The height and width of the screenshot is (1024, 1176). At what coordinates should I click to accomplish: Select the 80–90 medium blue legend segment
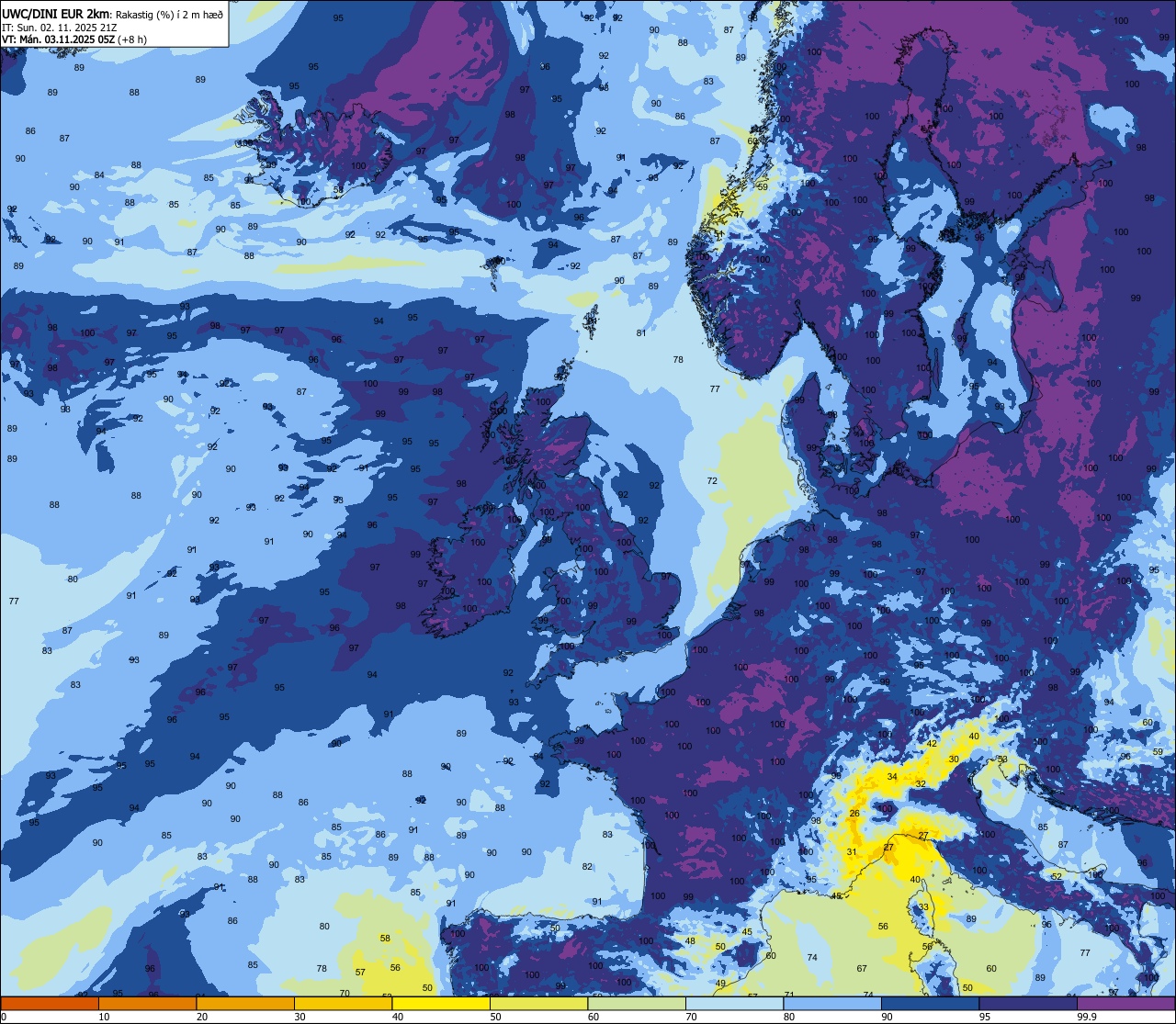point(832,1003)
